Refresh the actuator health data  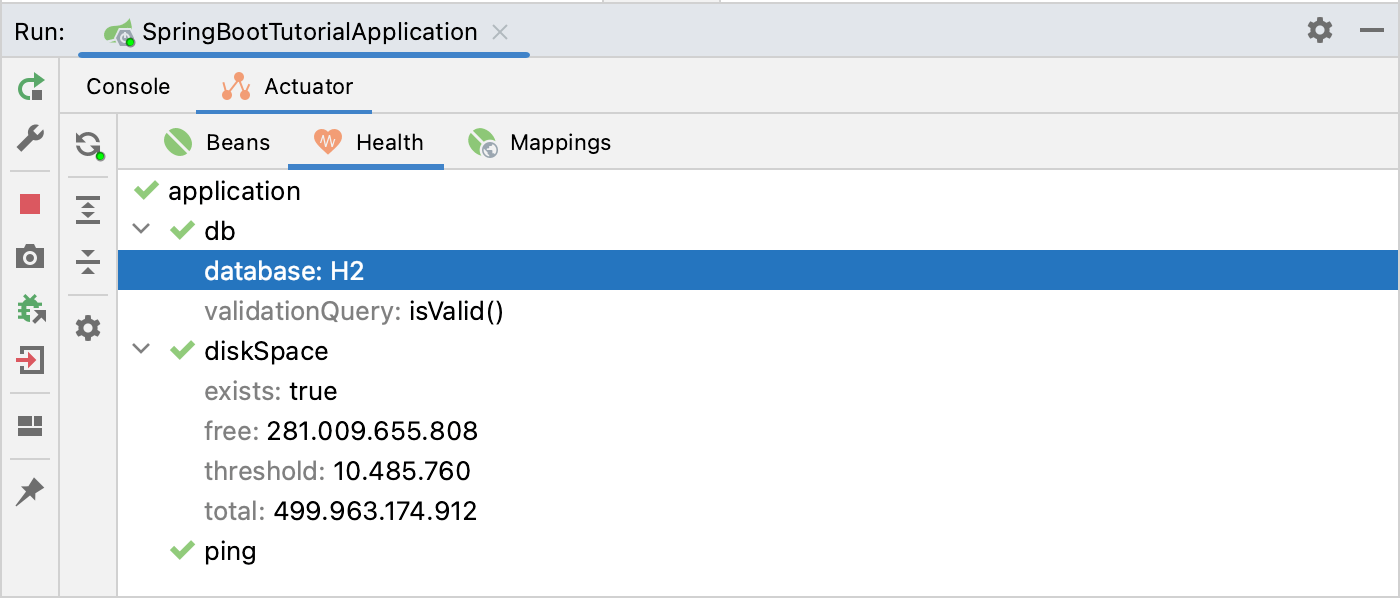(88, 143)
